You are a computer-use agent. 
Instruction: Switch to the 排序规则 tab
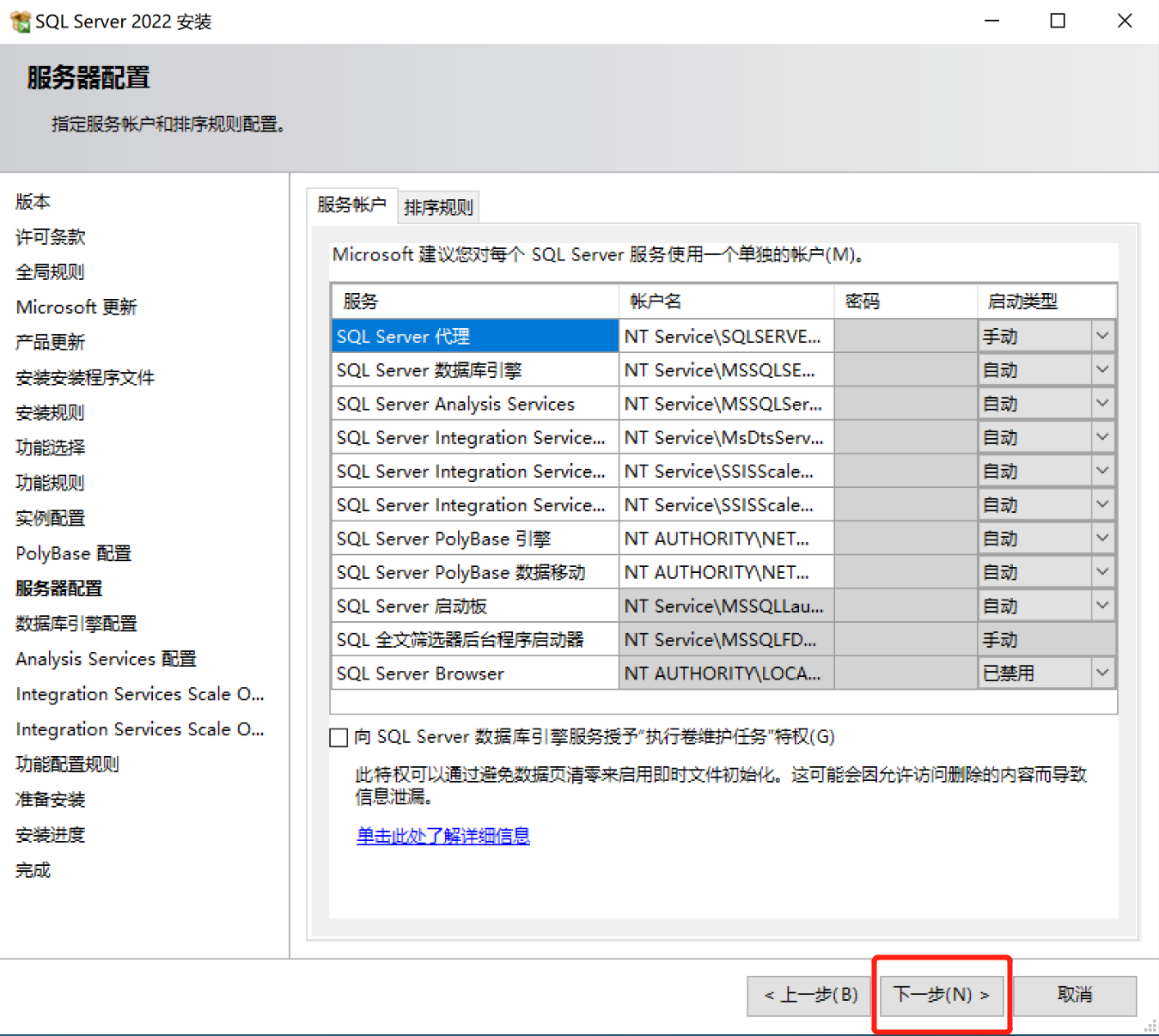[x=438, y=206]
